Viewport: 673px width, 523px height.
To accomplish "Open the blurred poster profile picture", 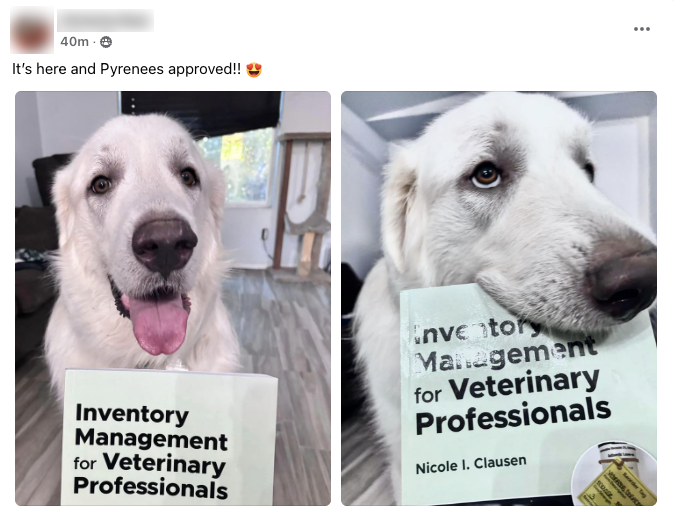I will click(32, 31).
